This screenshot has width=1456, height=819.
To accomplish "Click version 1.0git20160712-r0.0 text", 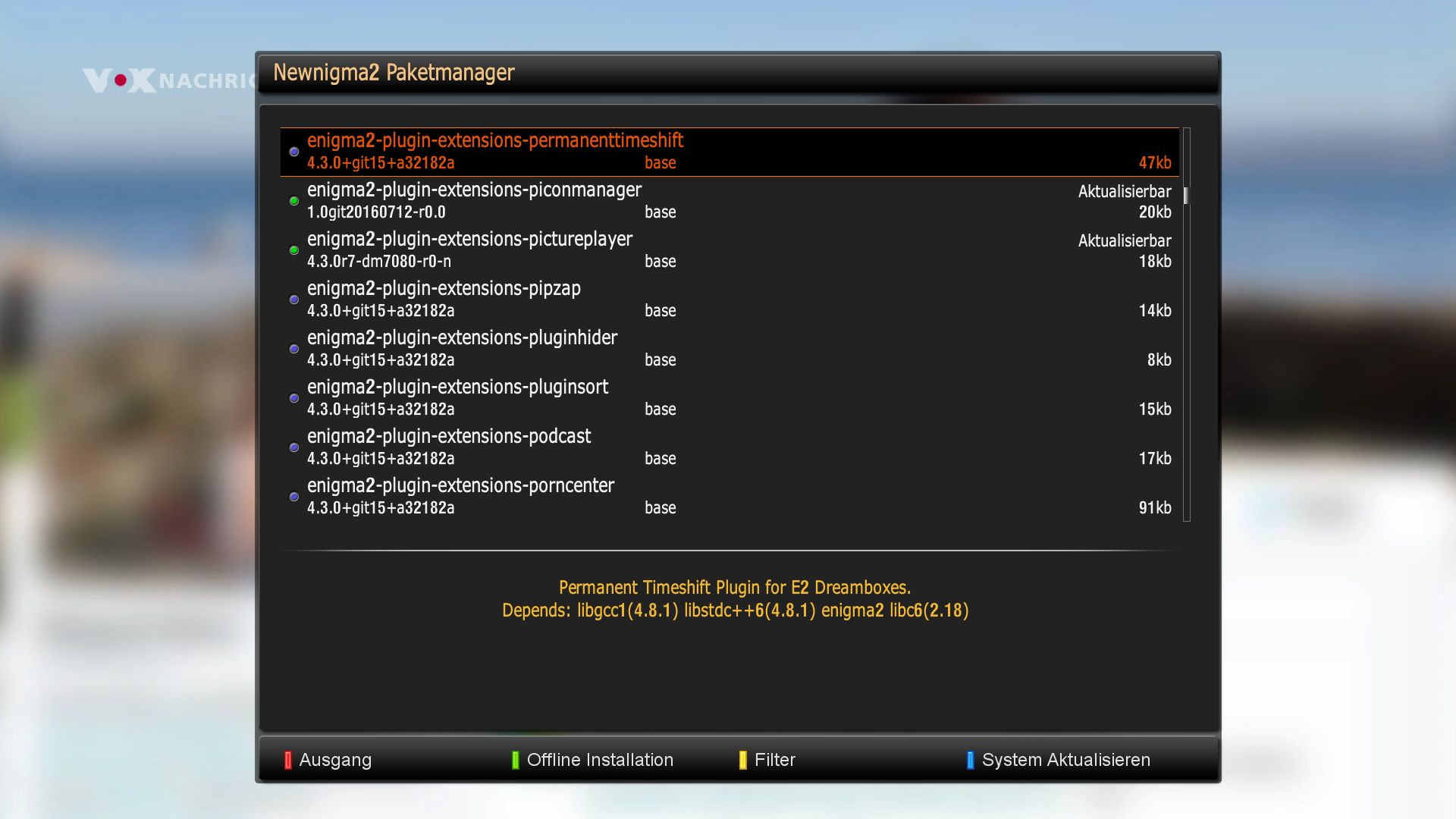I will 376,212.
